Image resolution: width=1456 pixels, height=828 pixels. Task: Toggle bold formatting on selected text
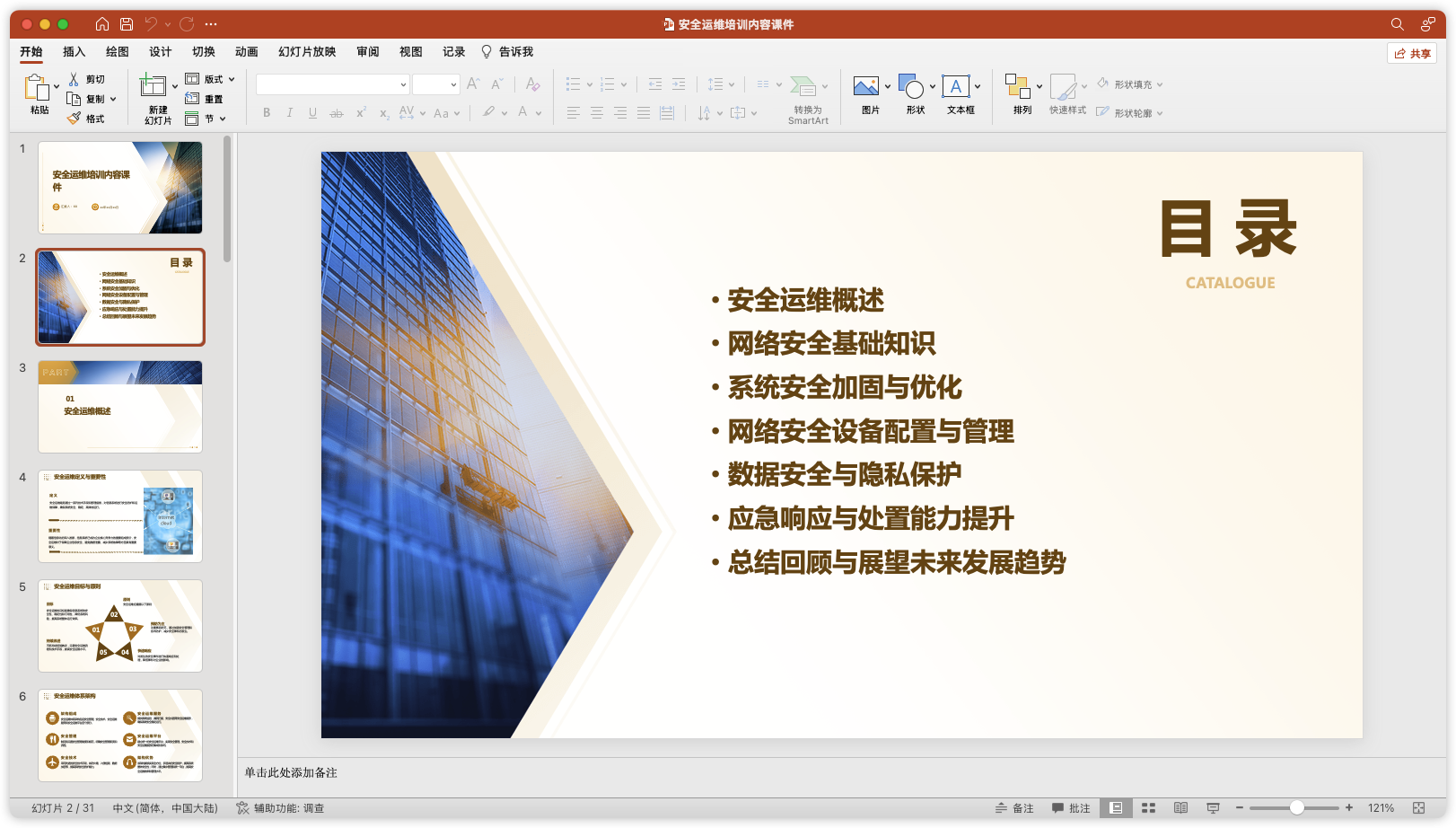[x=266, y=112]
